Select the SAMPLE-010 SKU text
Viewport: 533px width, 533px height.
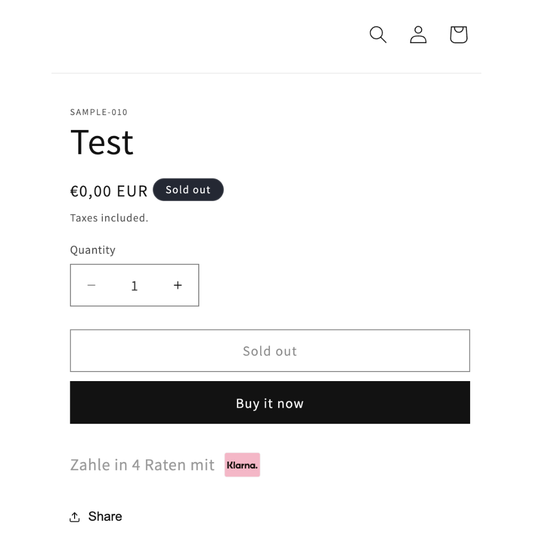point(99,112)
